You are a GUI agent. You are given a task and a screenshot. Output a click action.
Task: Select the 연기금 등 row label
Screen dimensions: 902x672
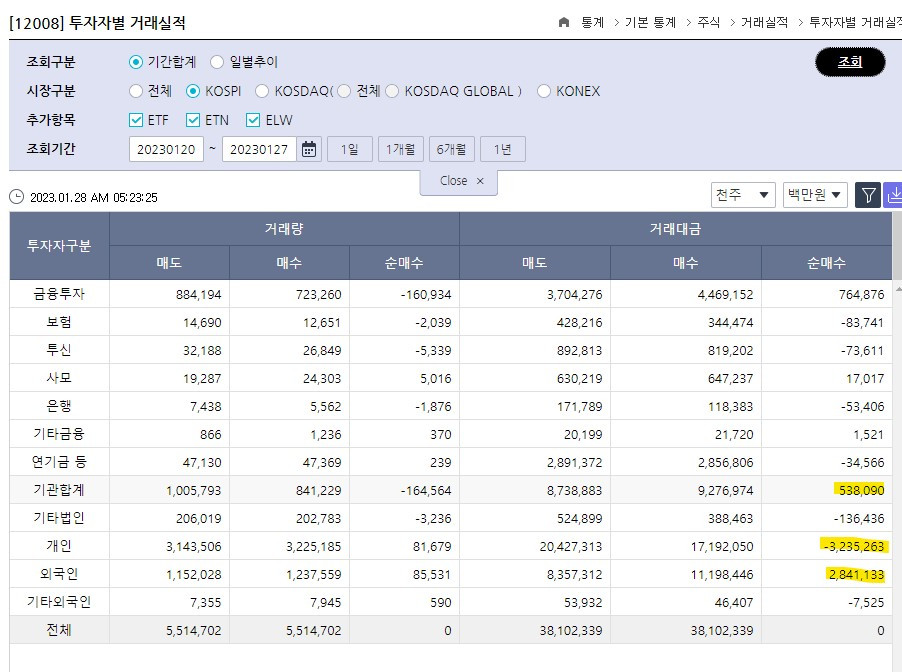(x=59, y=462)
